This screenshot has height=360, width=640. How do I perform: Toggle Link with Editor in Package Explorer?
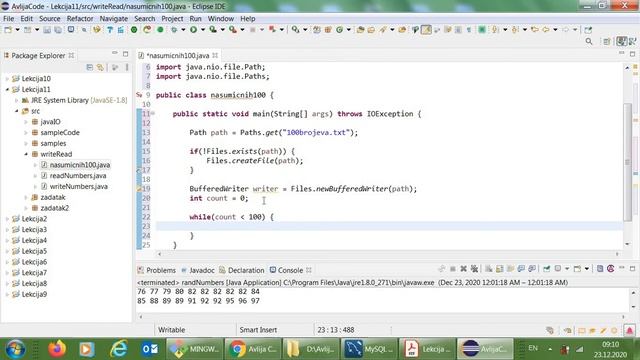tap(100, 67)
